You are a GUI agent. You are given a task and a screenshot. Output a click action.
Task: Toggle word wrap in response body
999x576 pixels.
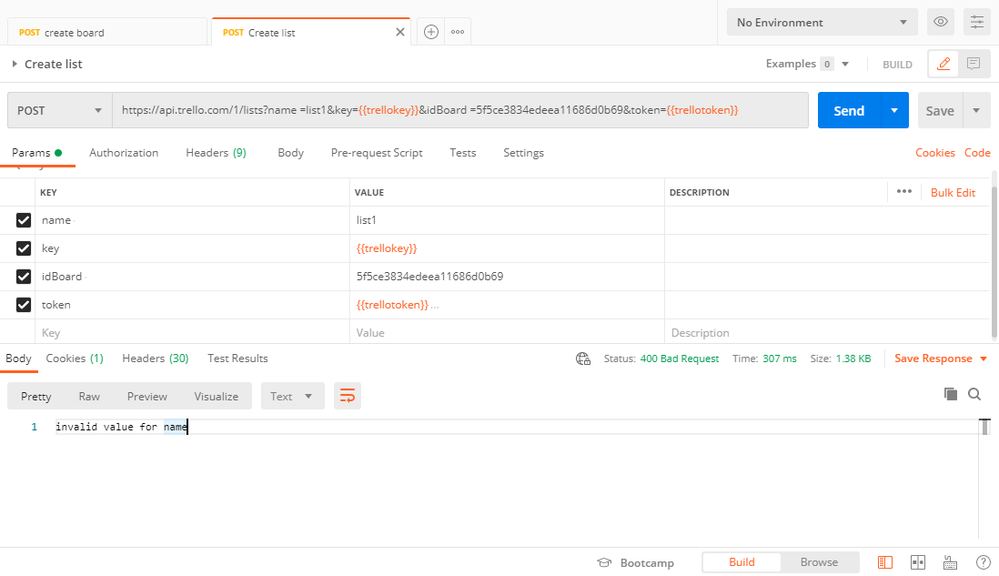347,396
